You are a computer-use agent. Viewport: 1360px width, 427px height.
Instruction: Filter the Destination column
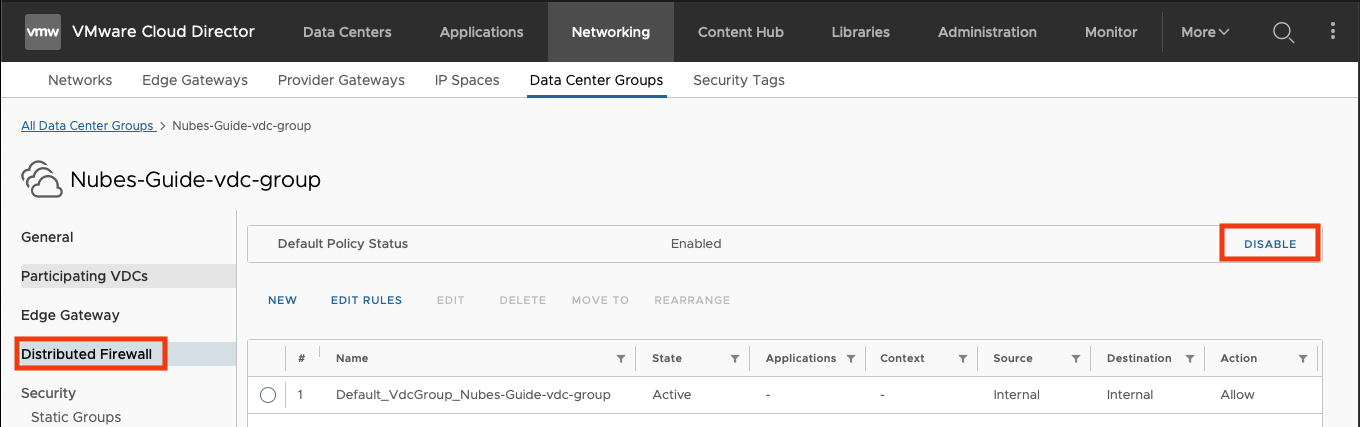(x=1190, y=358)
